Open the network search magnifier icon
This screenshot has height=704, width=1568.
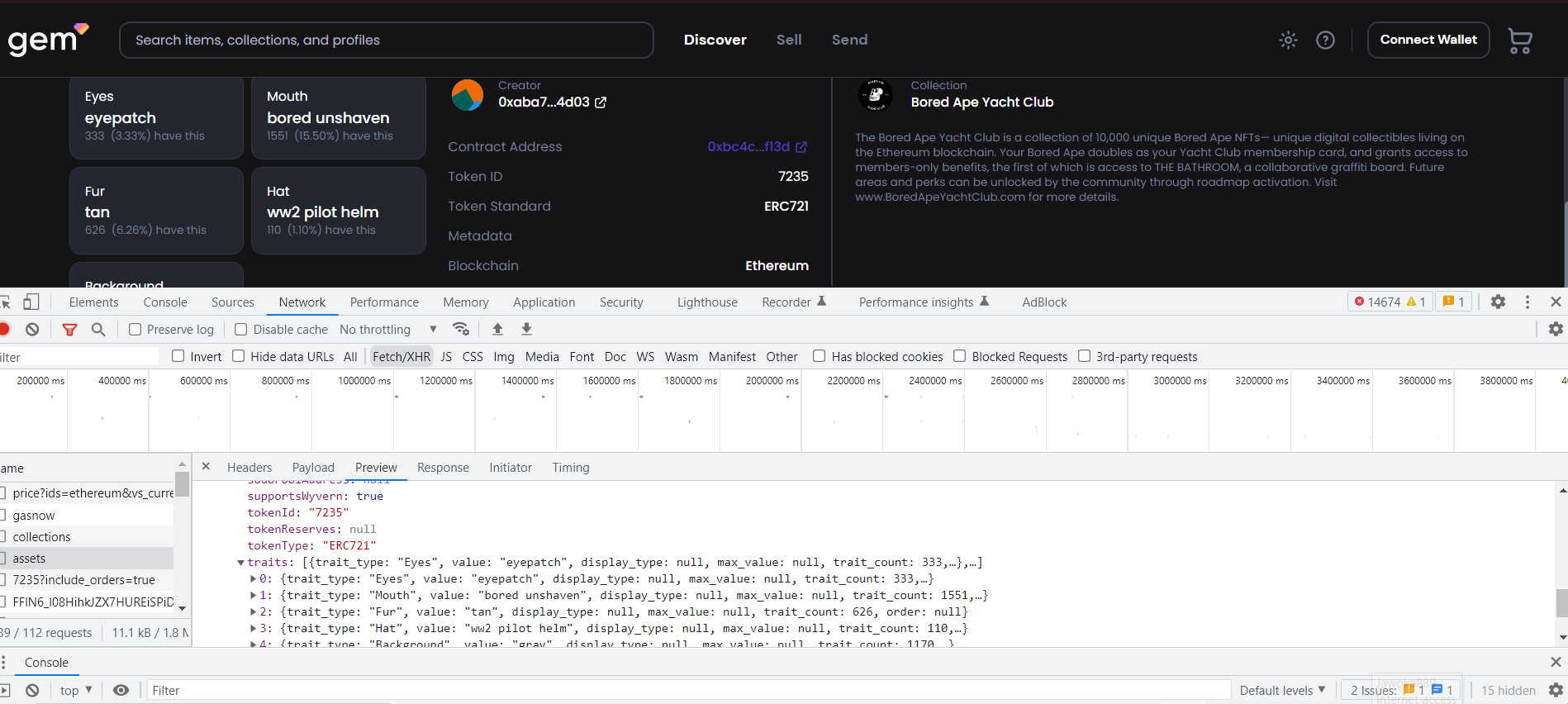pyautogui.click(x=98, y=329)
